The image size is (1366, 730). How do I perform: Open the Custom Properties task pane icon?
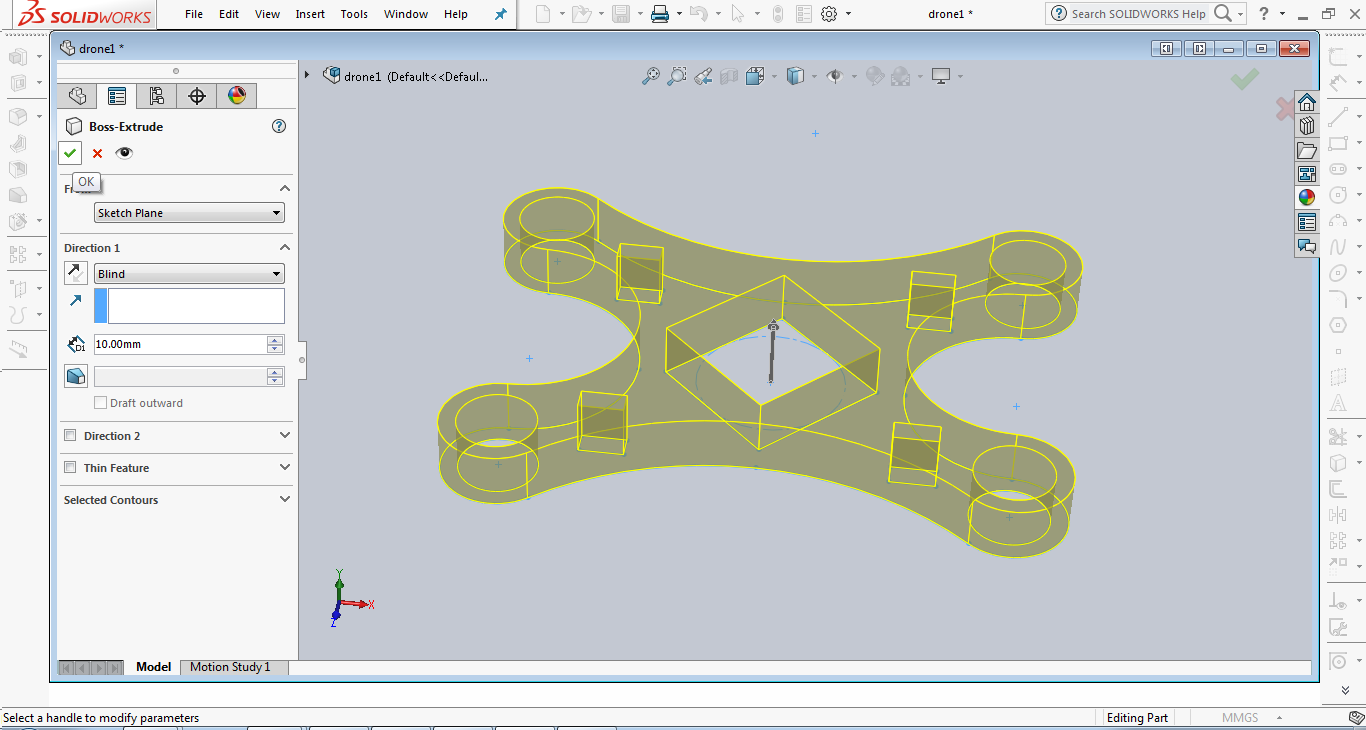1307,222
